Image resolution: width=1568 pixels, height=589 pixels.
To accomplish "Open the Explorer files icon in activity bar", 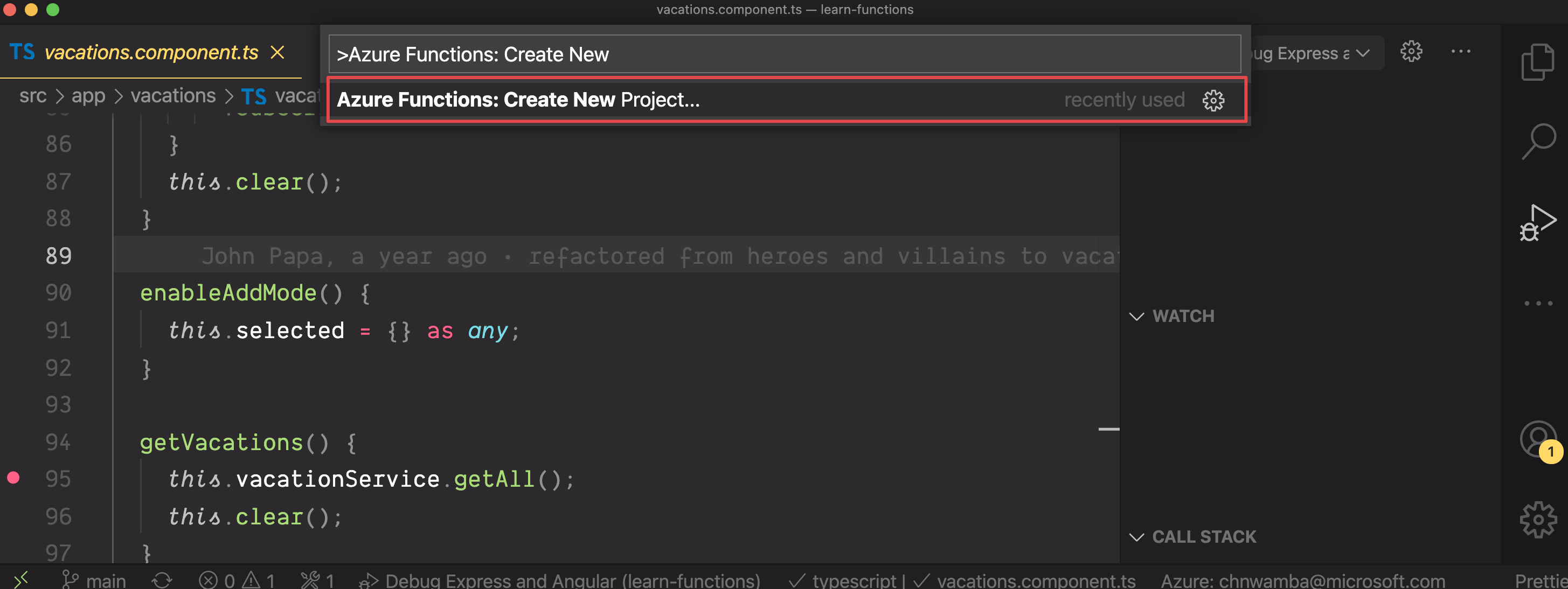I will pyautogui.click(x=1538, y=61).
